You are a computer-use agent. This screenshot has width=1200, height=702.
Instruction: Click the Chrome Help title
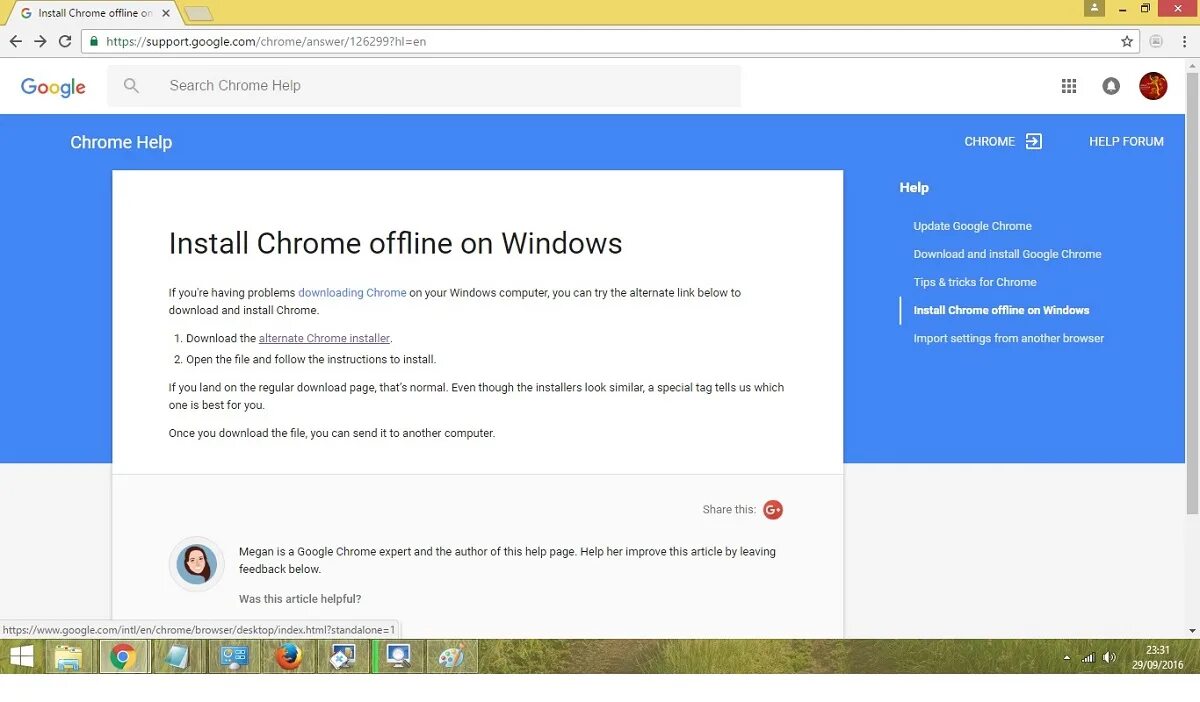[121, 142]
